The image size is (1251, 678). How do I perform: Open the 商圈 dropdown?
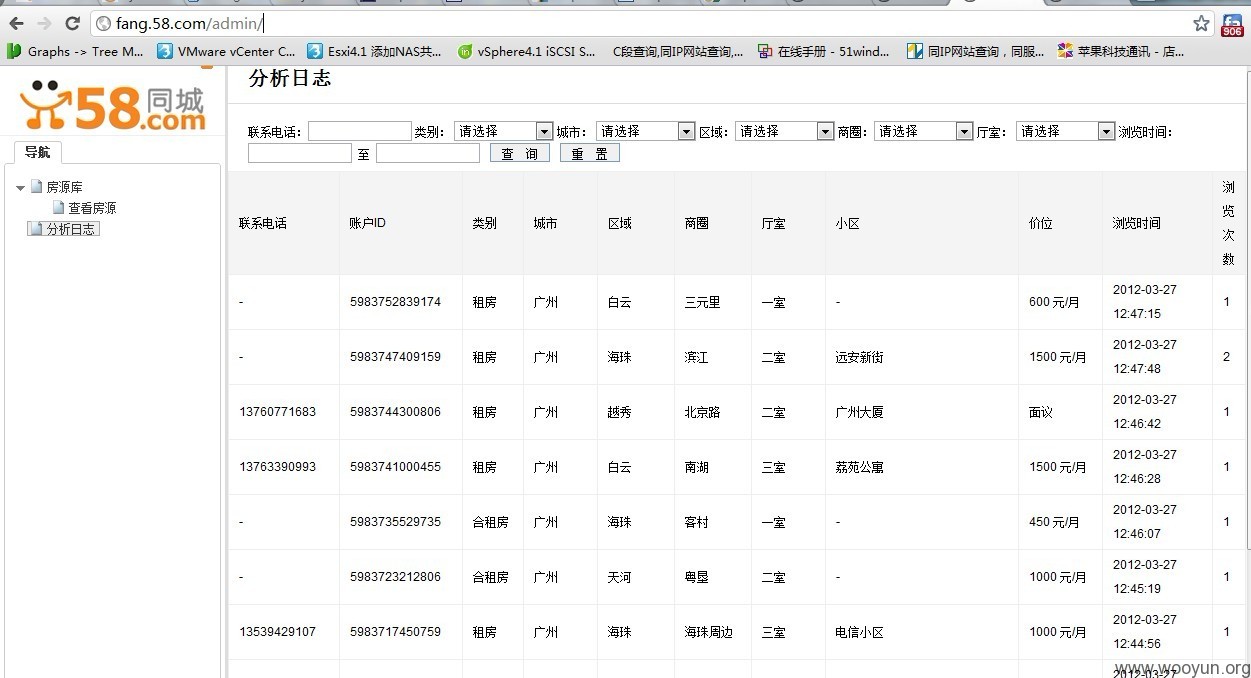pos(923,131)
